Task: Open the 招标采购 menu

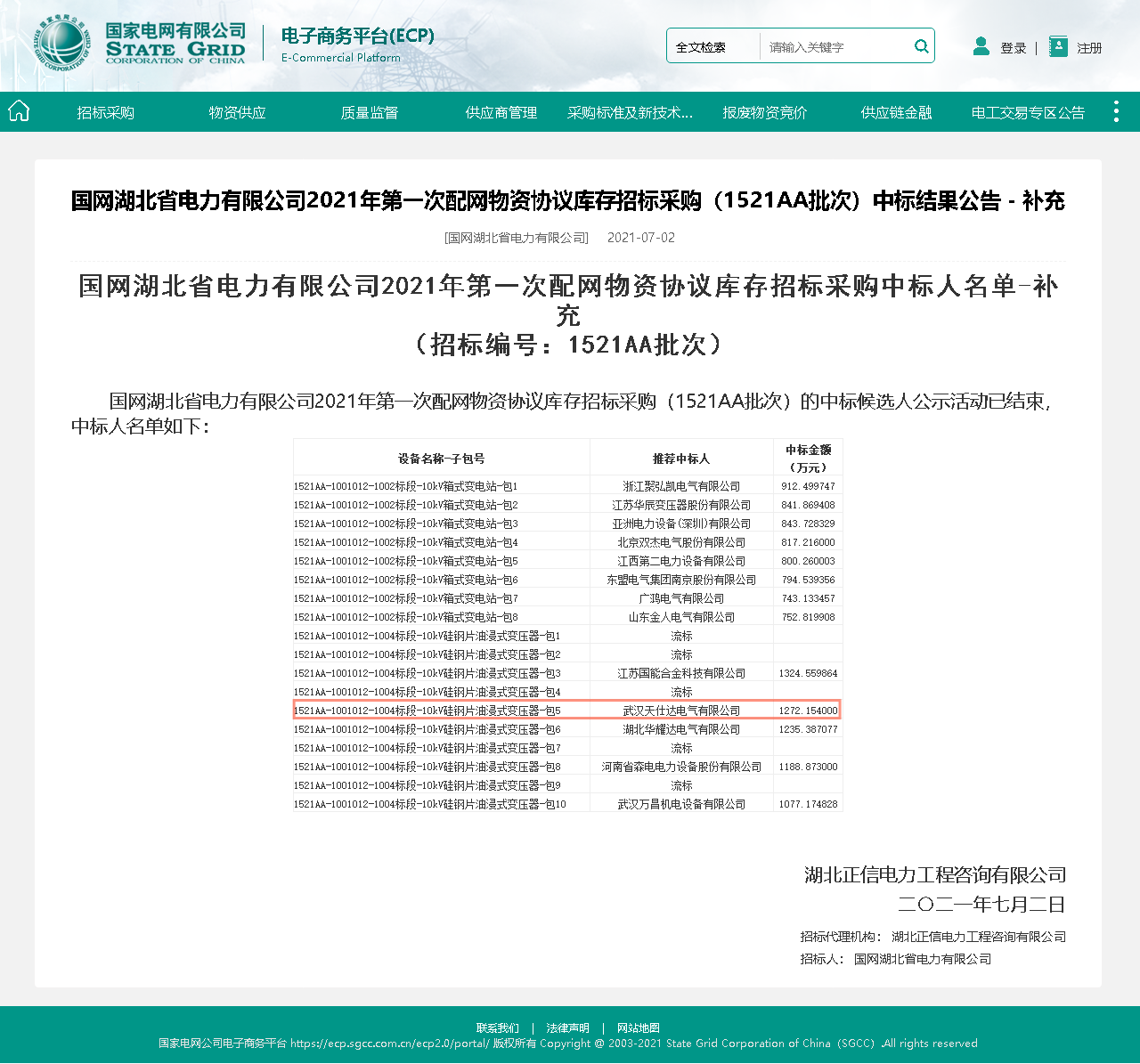Action: [x=105, y=112]
